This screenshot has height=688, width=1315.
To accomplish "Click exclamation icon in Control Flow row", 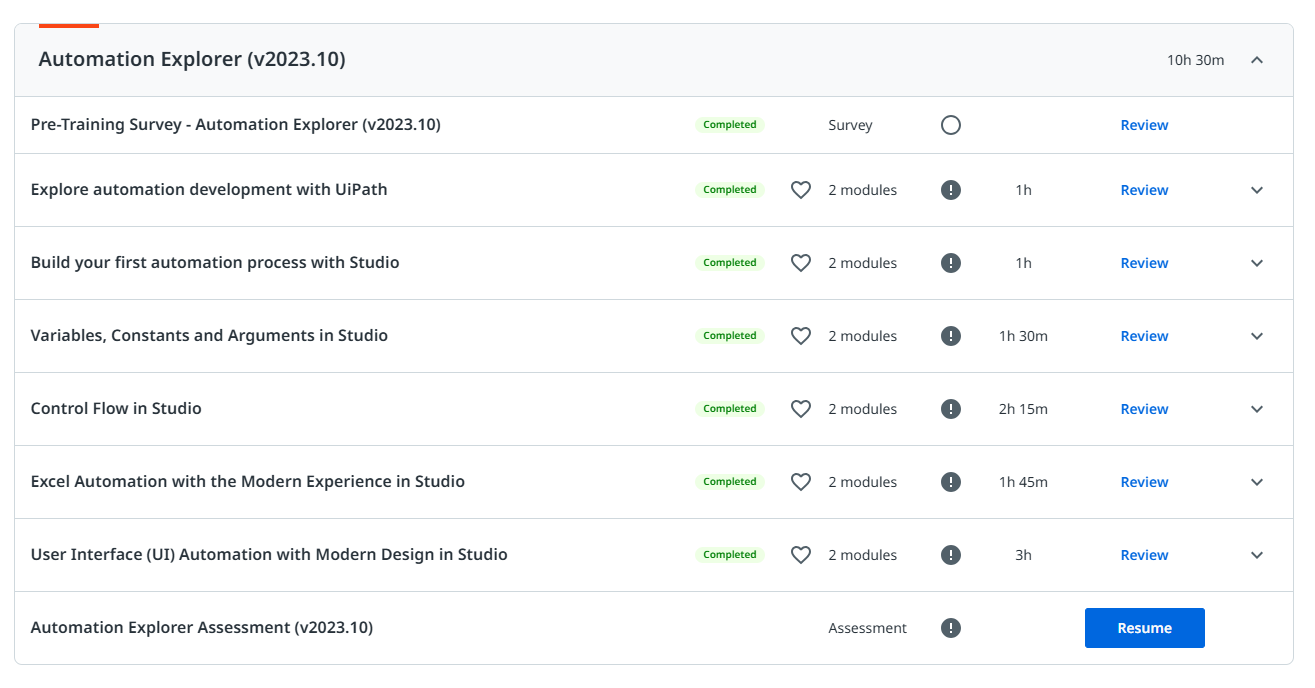I will coord(951,409).
